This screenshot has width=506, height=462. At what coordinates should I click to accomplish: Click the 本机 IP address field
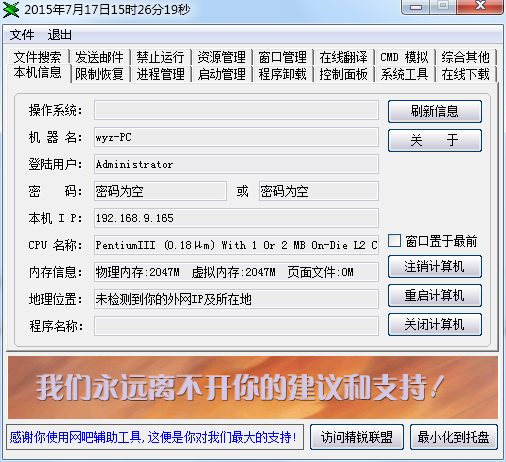tap(236, 218)
